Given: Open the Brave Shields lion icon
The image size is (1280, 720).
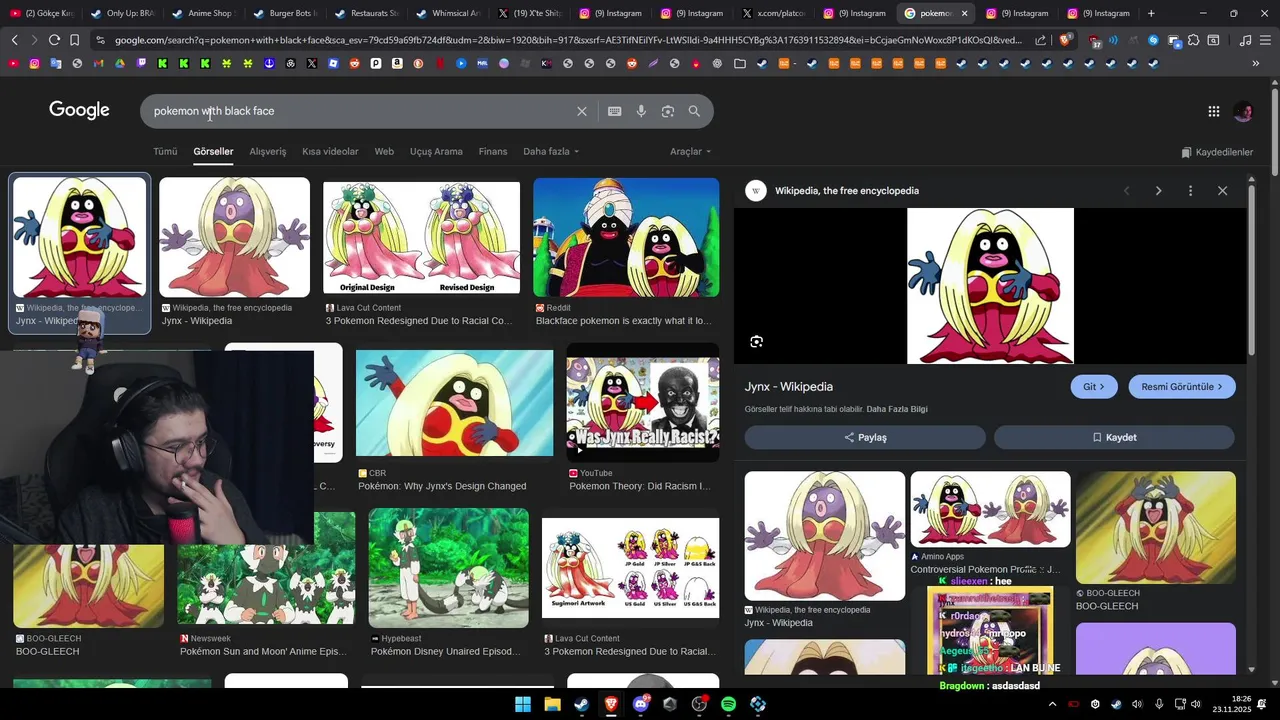Looking at the screenshot, I should [x=1066, y=40].
